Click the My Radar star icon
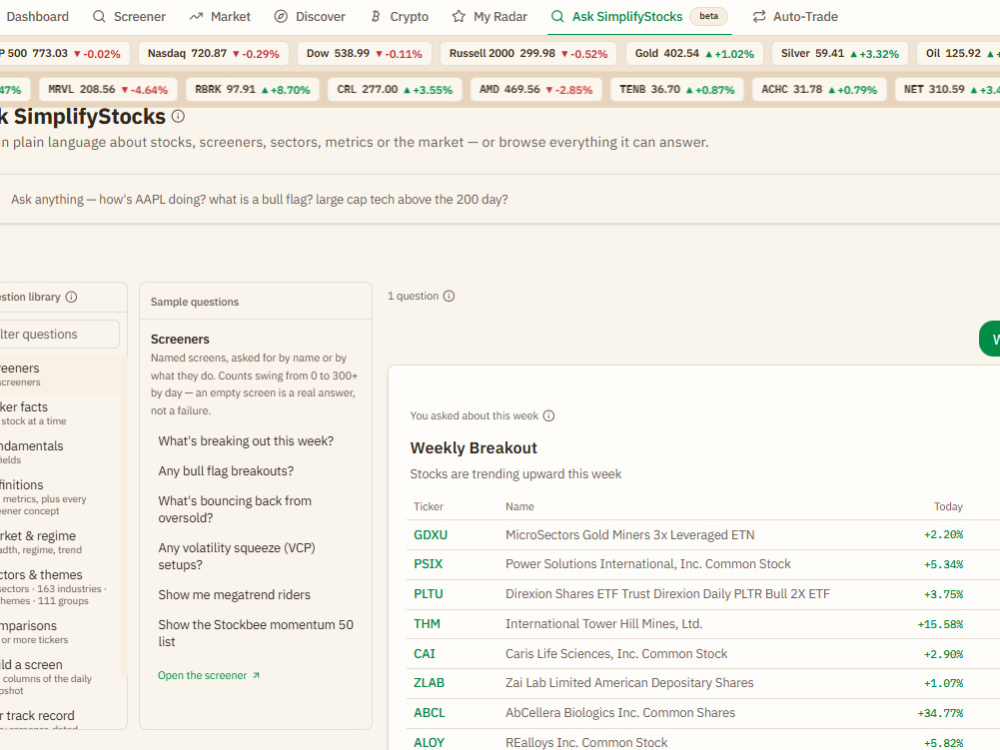The width and height of the screenshot is (1000, 750). pos(459,17)
